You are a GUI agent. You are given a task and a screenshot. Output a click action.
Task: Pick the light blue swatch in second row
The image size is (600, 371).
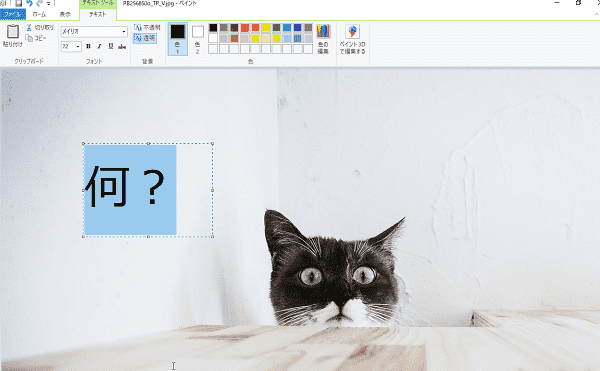coord(287,38)
